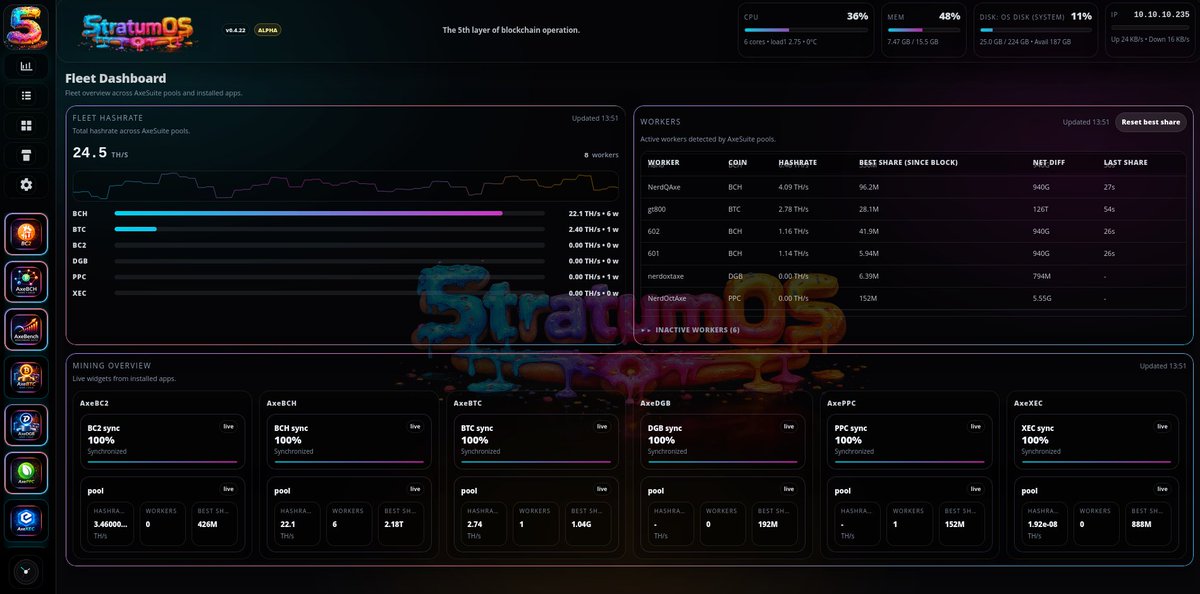Open the AxeDGB card title
The height and width of the screenshot is (594, 1200).
pos(656,403)
